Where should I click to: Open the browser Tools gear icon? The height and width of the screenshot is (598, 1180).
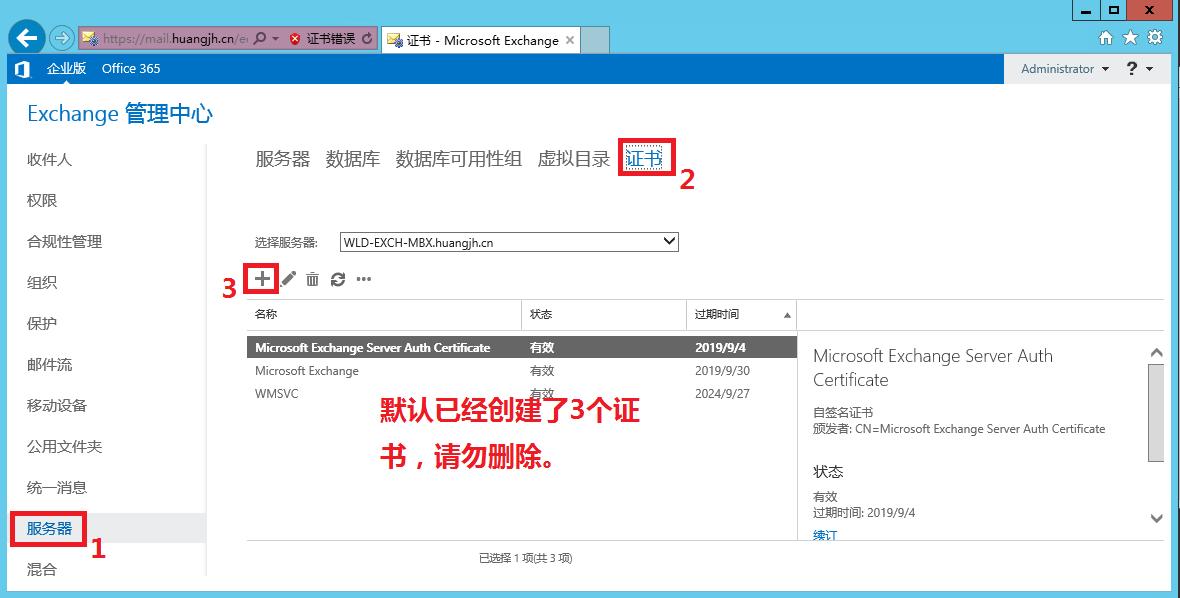pyautogui.click(x=1155, y=38)
